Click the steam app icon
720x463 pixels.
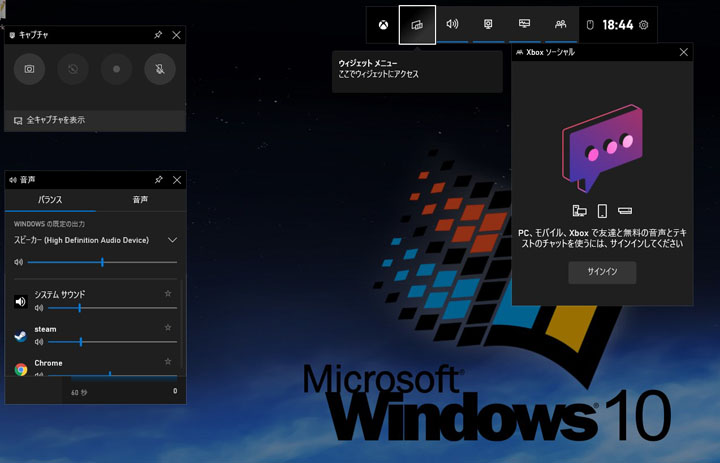pos(21,336)
